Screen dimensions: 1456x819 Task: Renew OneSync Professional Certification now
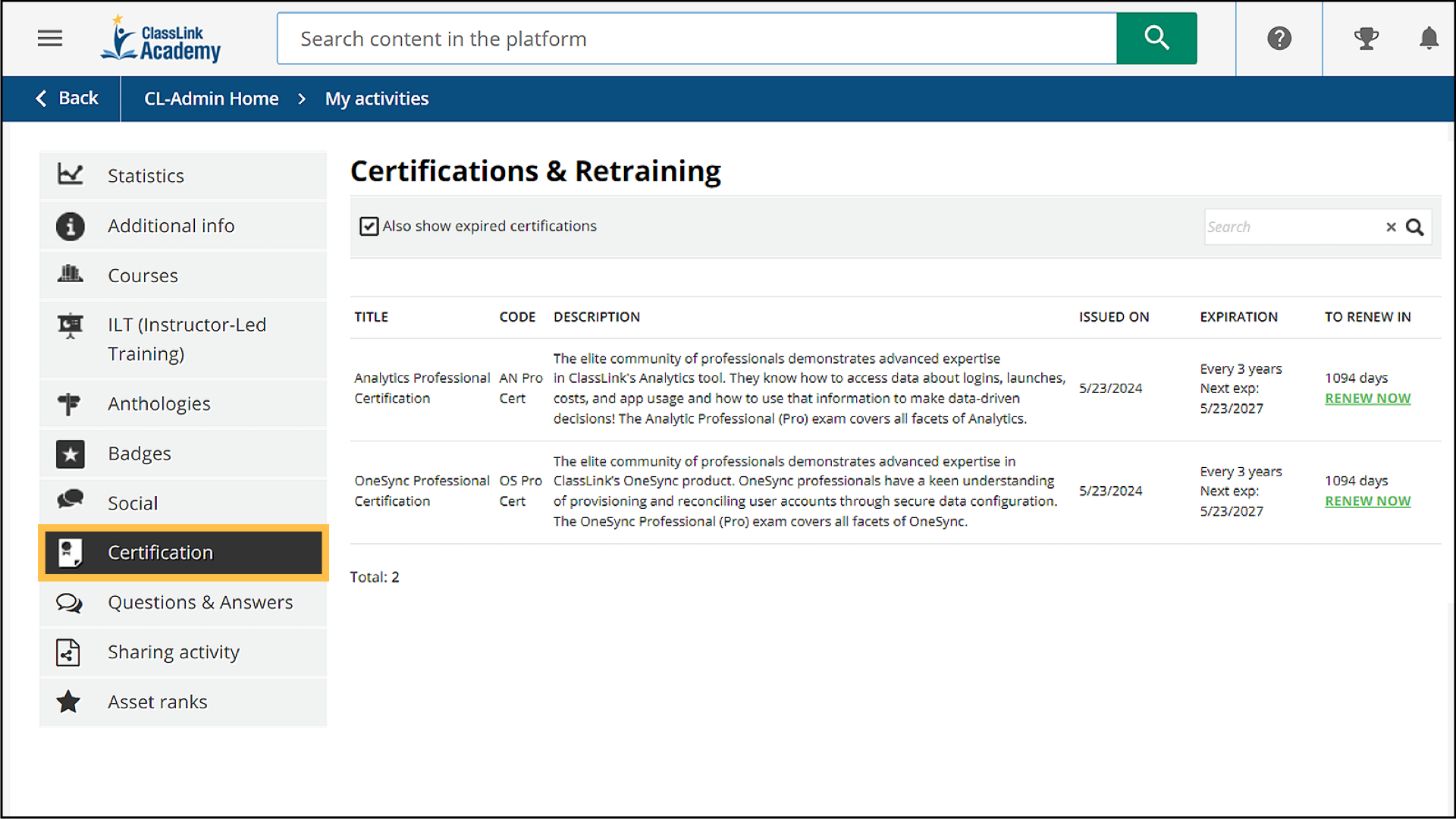click(x=1367, y=501)
